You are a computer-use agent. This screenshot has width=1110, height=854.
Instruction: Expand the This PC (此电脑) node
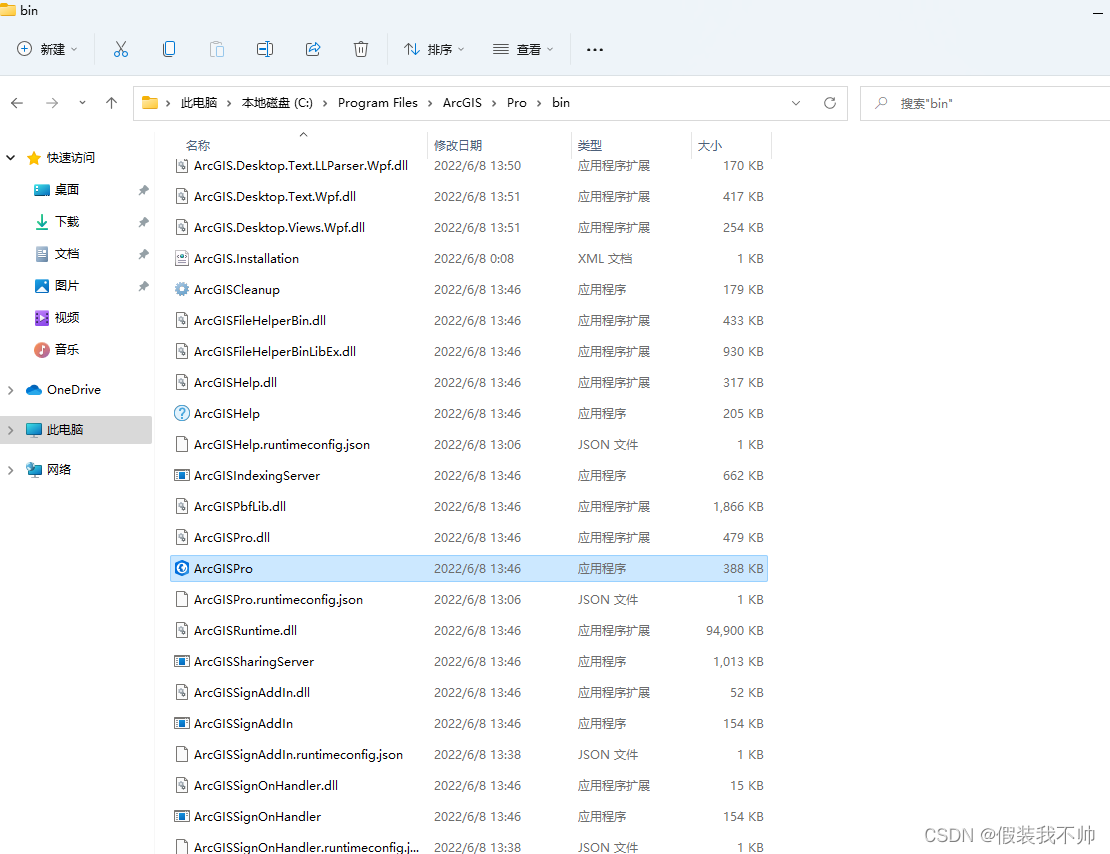pos(11,430)
